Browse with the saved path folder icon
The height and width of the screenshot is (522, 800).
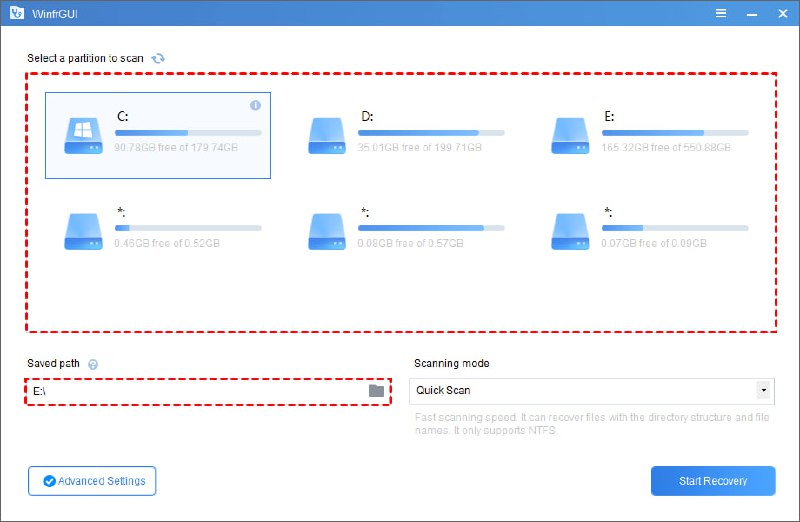[x=376, y=391]
